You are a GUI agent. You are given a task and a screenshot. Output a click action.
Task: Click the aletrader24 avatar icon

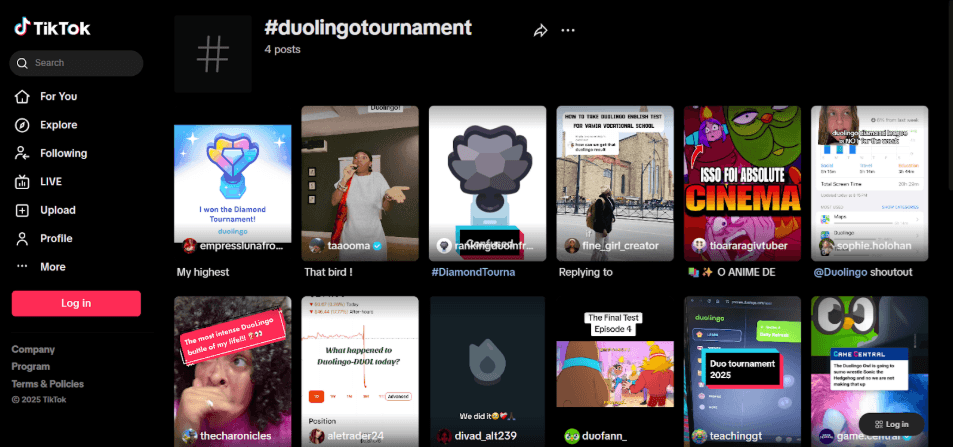(x=317, y=436)
